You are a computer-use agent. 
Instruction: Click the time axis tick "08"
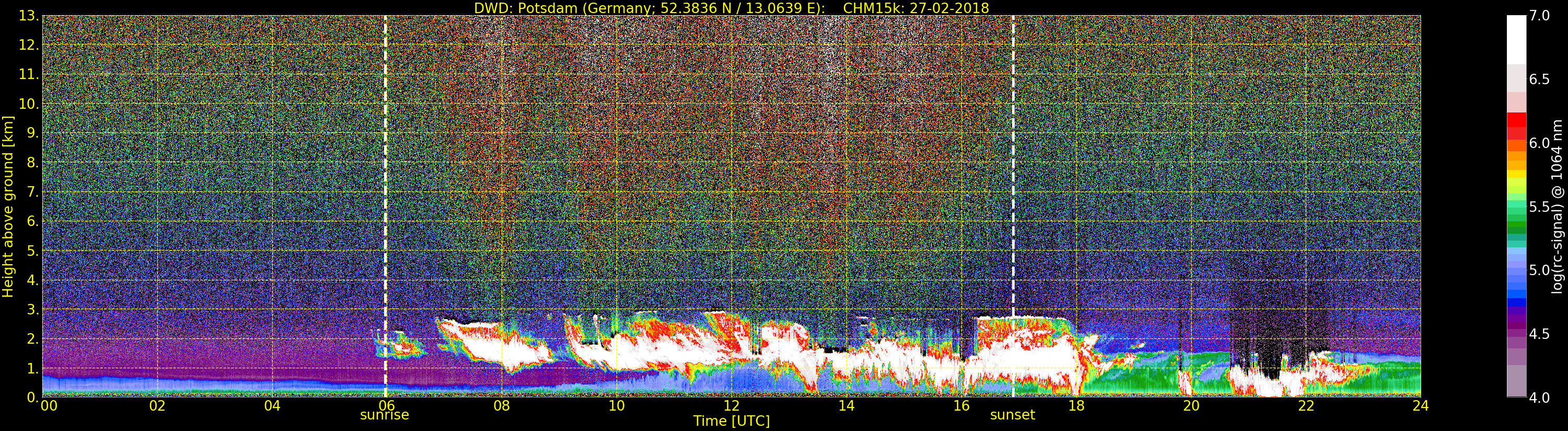click(x=502, y=406)
